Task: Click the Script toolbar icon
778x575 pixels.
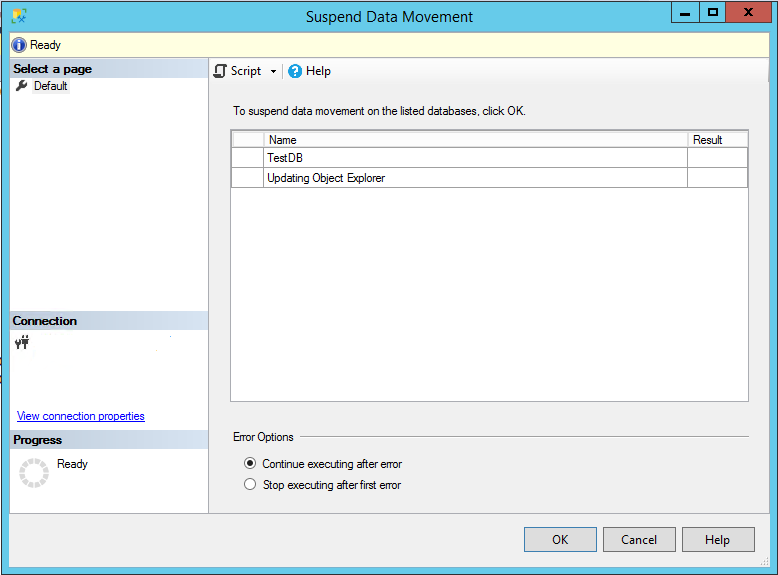Action: tap(221, 71)
